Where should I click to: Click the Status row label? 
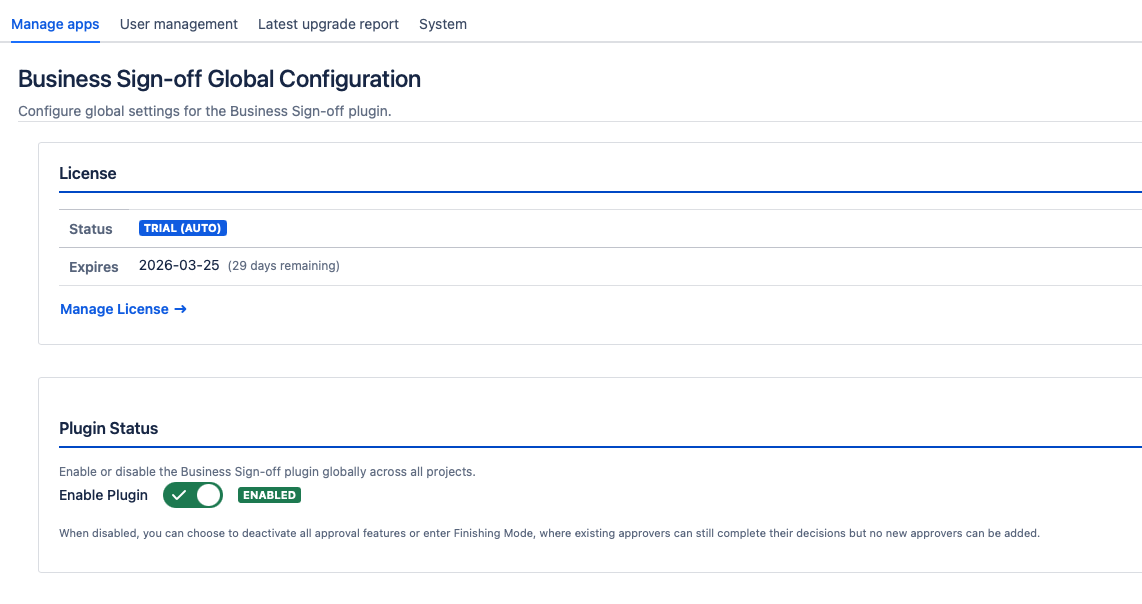coord(90,229)
